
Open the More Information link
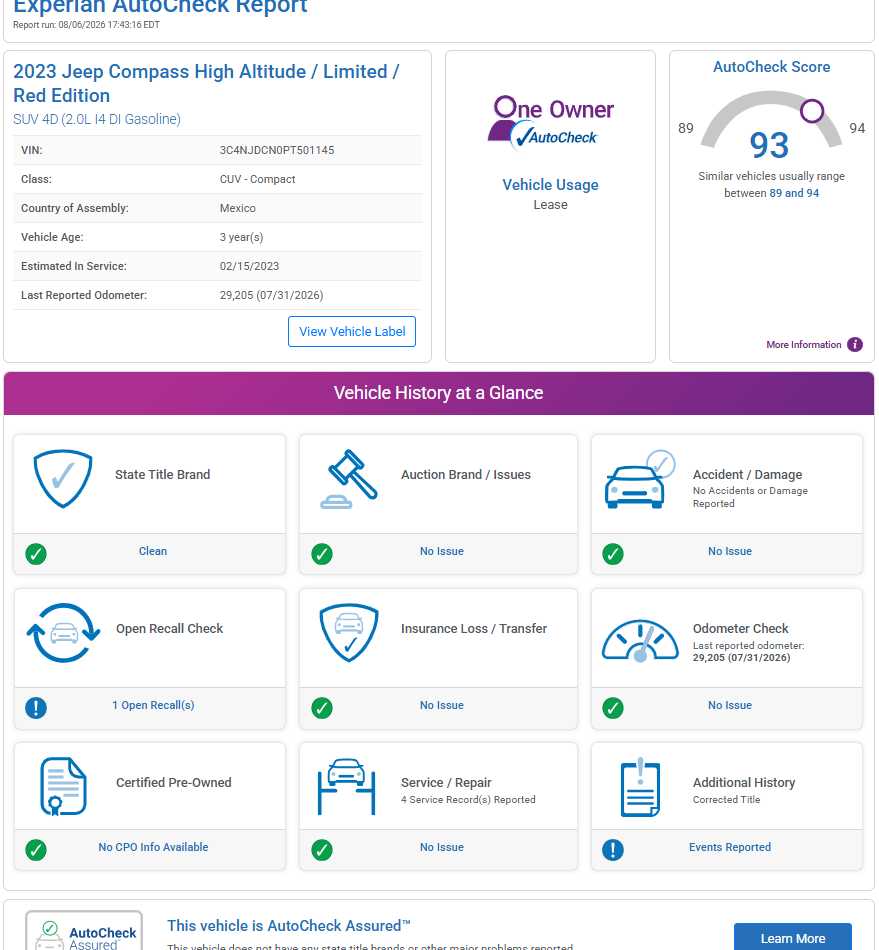[803, 344]
